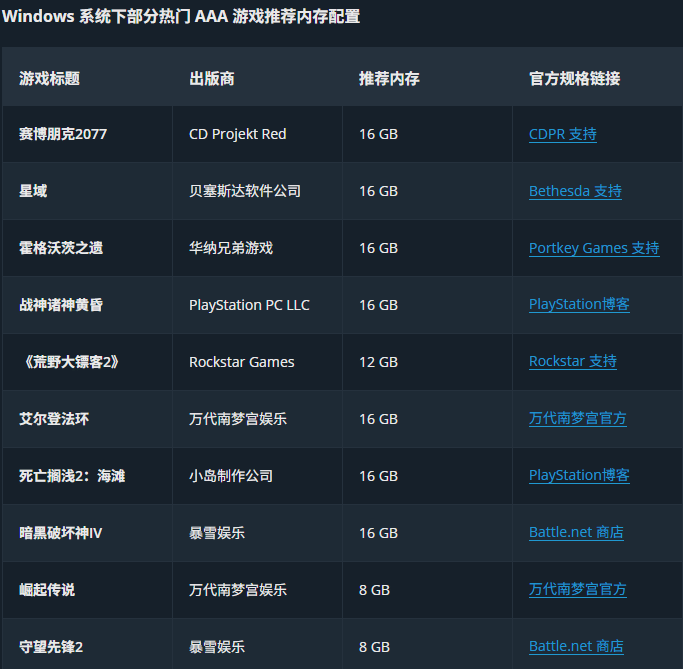This screenshot has height=669, width=683.
Task: Click the 12 GB memory value
Action: point(378,362)
